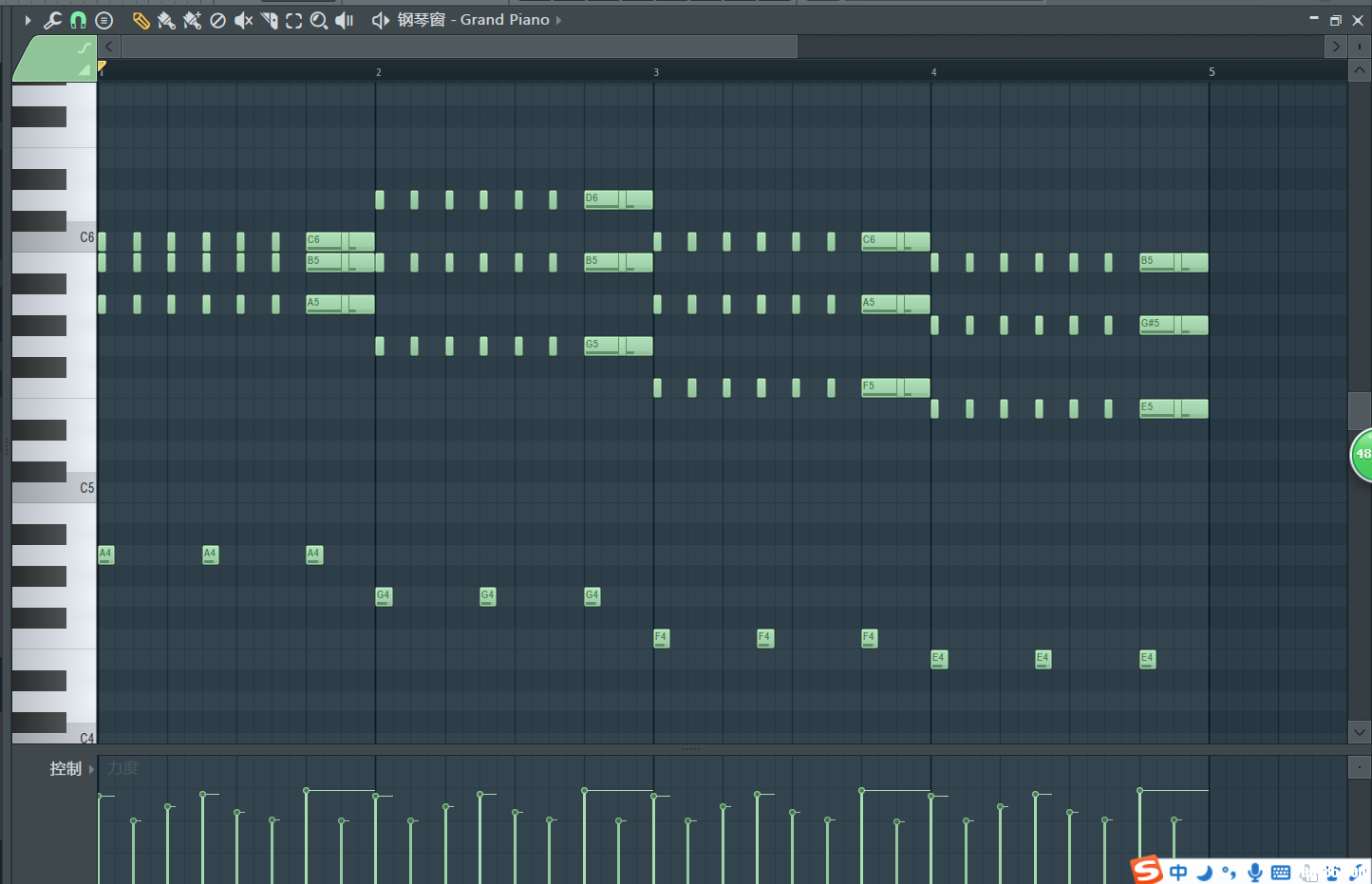Select the pencil draw tool

click(141, 20)
